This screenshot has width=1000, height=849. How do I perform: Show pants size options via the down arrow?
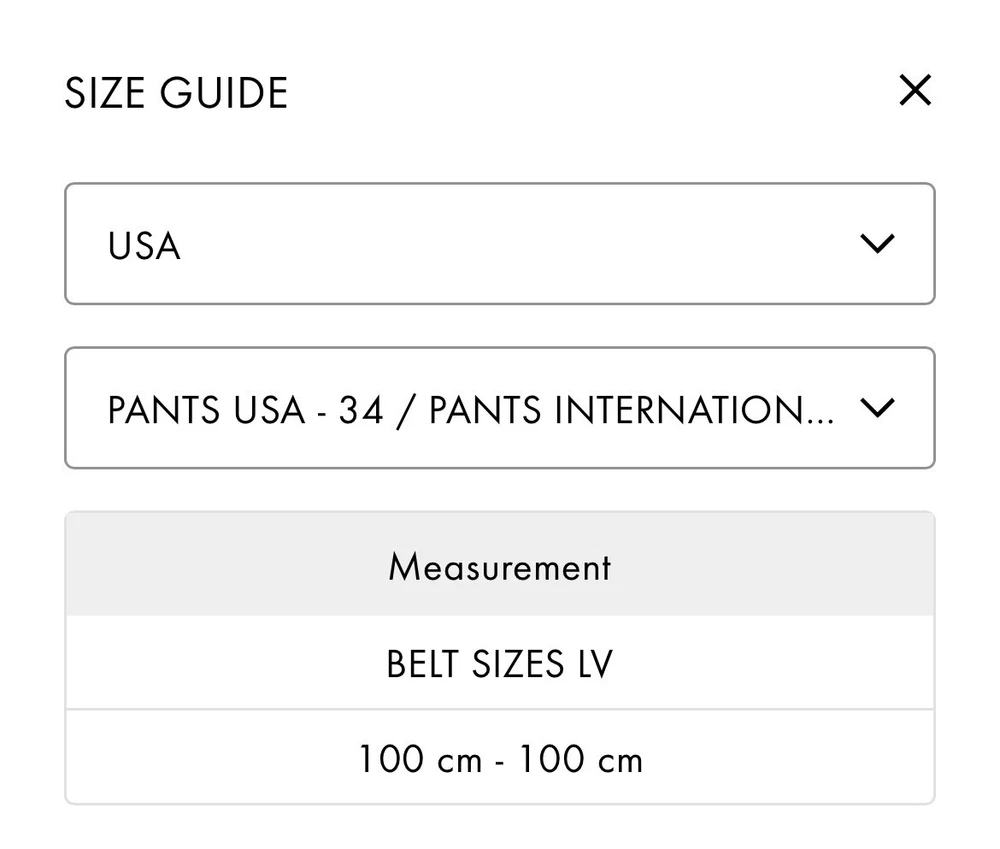pyautogui.click(x=876, y=407)
